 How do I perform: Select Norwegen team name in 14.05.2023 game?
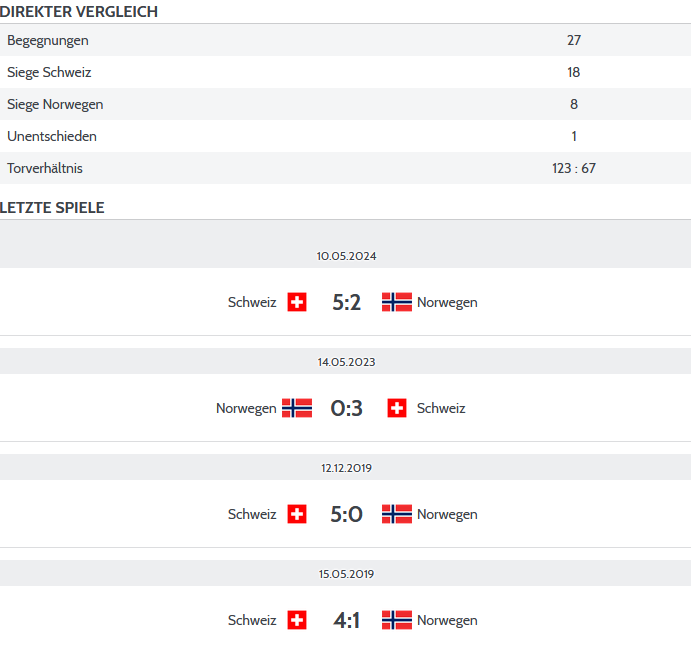click(x=246, y=409)
